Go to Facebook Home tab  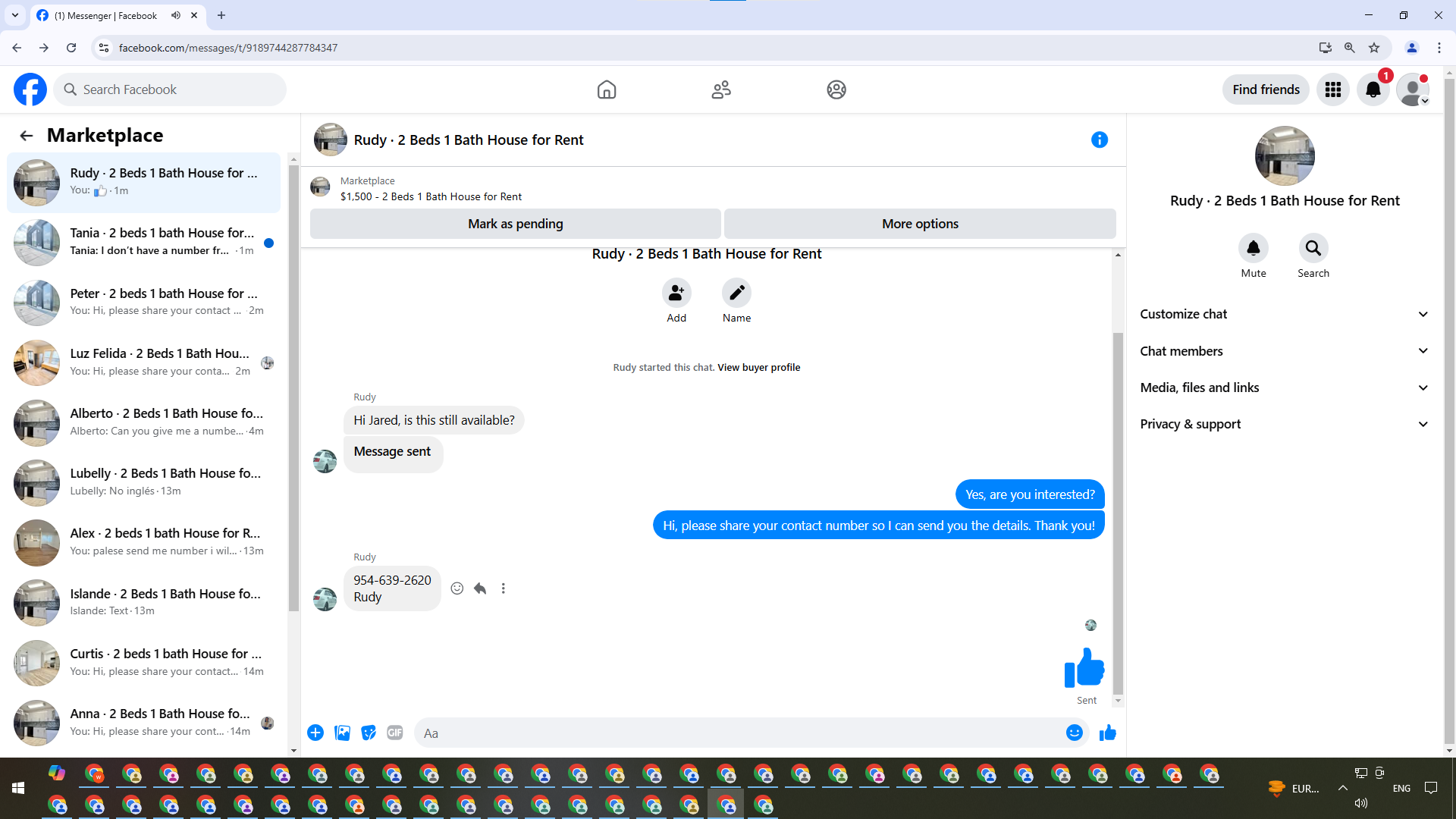(606, 89)
